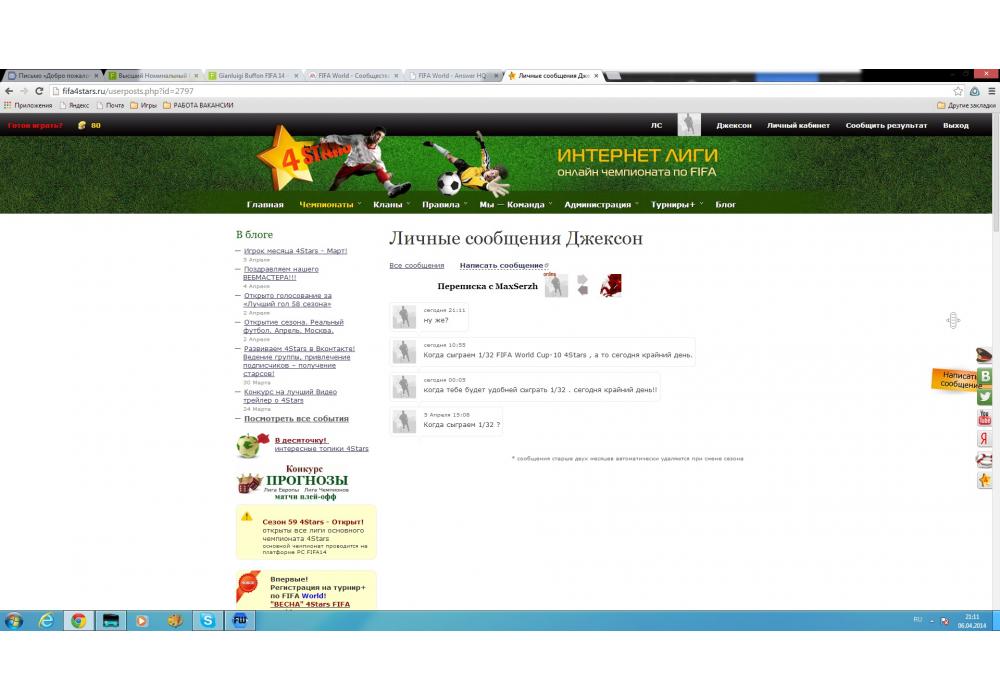Open Все сообщения link
1000x700 pixels.
(416, 265)
